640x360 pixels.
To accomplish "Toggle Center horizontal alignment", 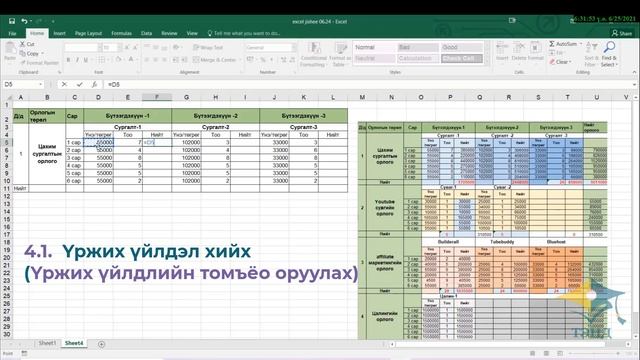I will (156, 60).
